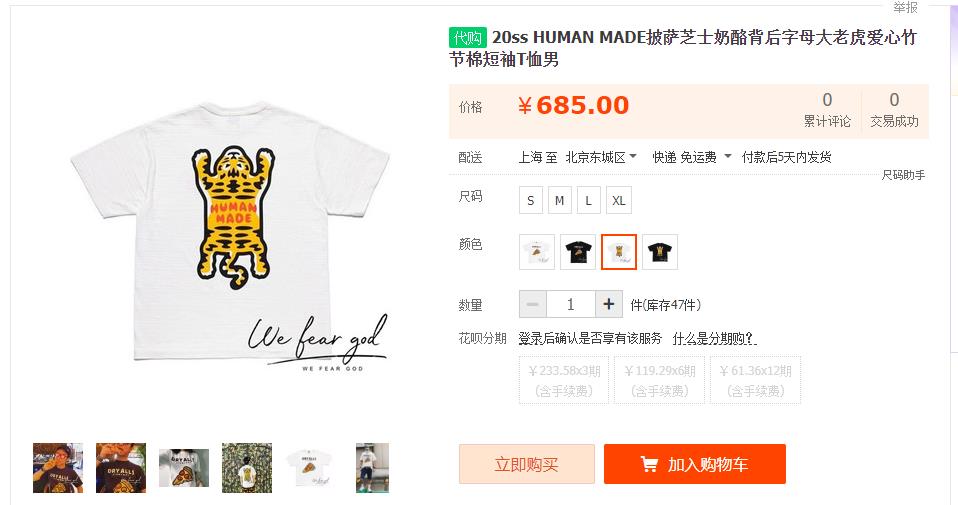Decrease quantity with the minus button
The height and width of the screenshot is (505, 958).
[x=533, y=304]
